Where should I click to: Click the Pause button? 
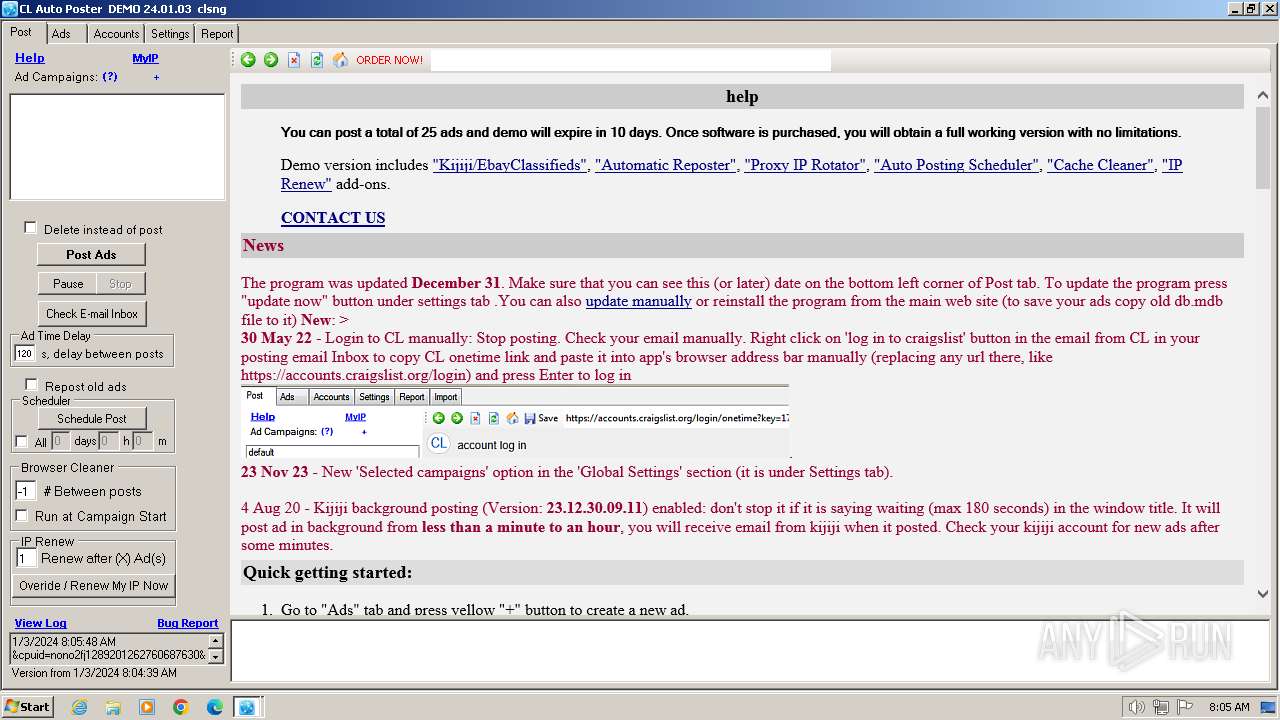click(68, 284)
